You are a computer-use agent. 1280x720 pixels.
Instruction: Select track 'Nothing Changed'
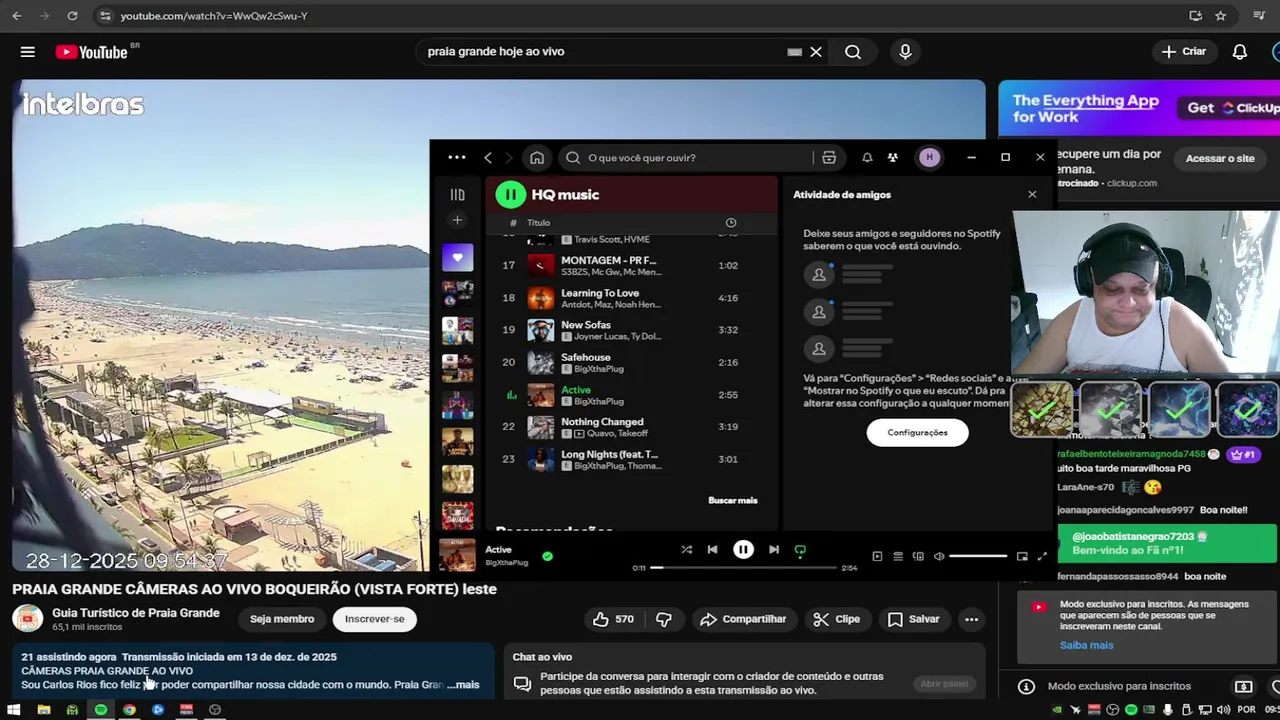pos(632,427)
